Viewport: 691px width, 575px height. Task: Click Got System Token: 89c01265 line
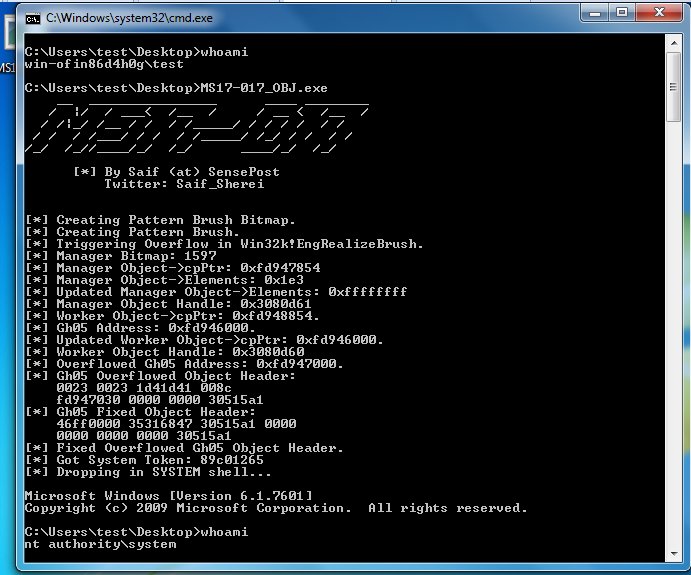pyautogui.click(x=144, y=460)
